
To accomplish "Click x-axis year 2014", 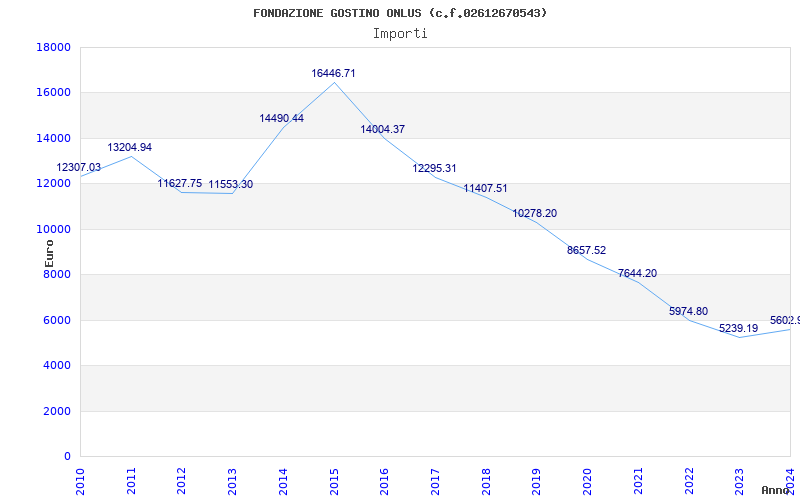I will tap(283, 481).
